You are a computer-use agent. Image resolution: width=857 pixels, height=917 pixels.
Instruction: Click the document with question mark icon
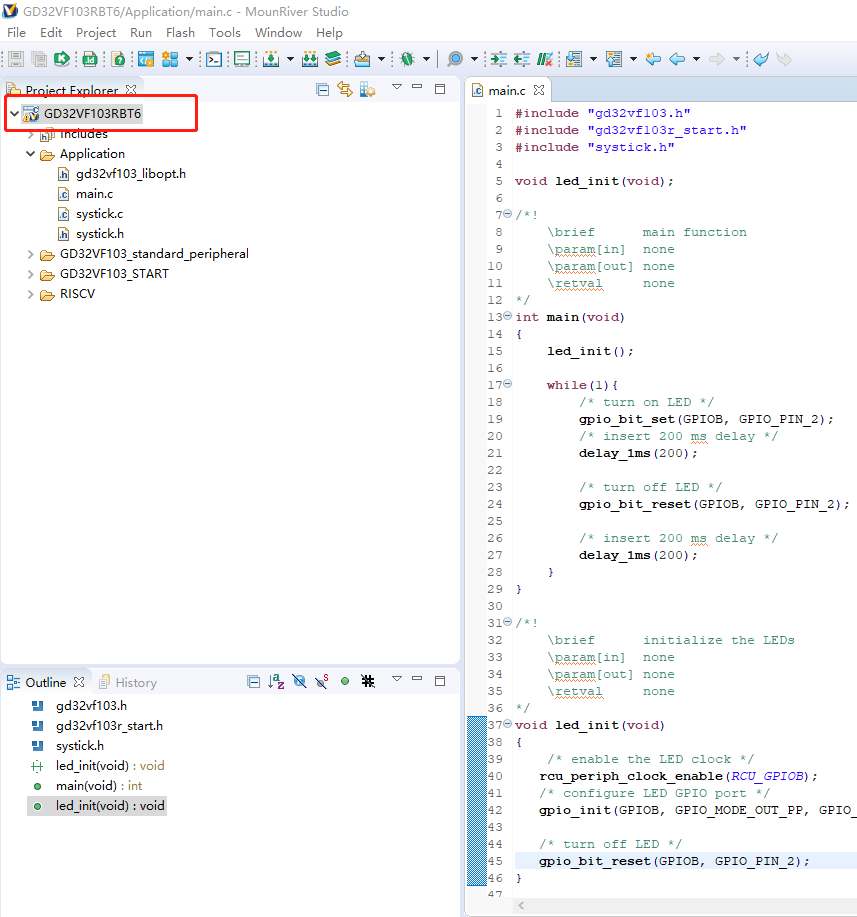tap(118, 59)
